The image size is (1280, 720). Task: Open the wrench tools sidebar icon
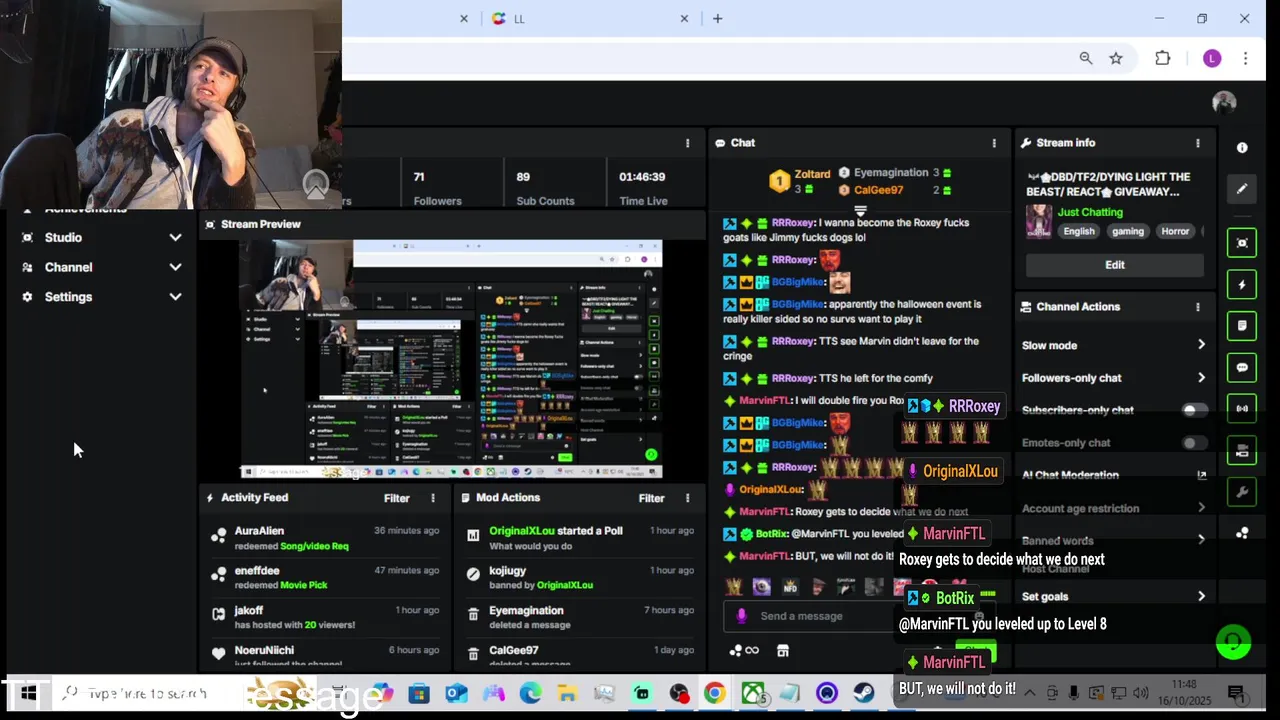click(x=1242, y=492)
